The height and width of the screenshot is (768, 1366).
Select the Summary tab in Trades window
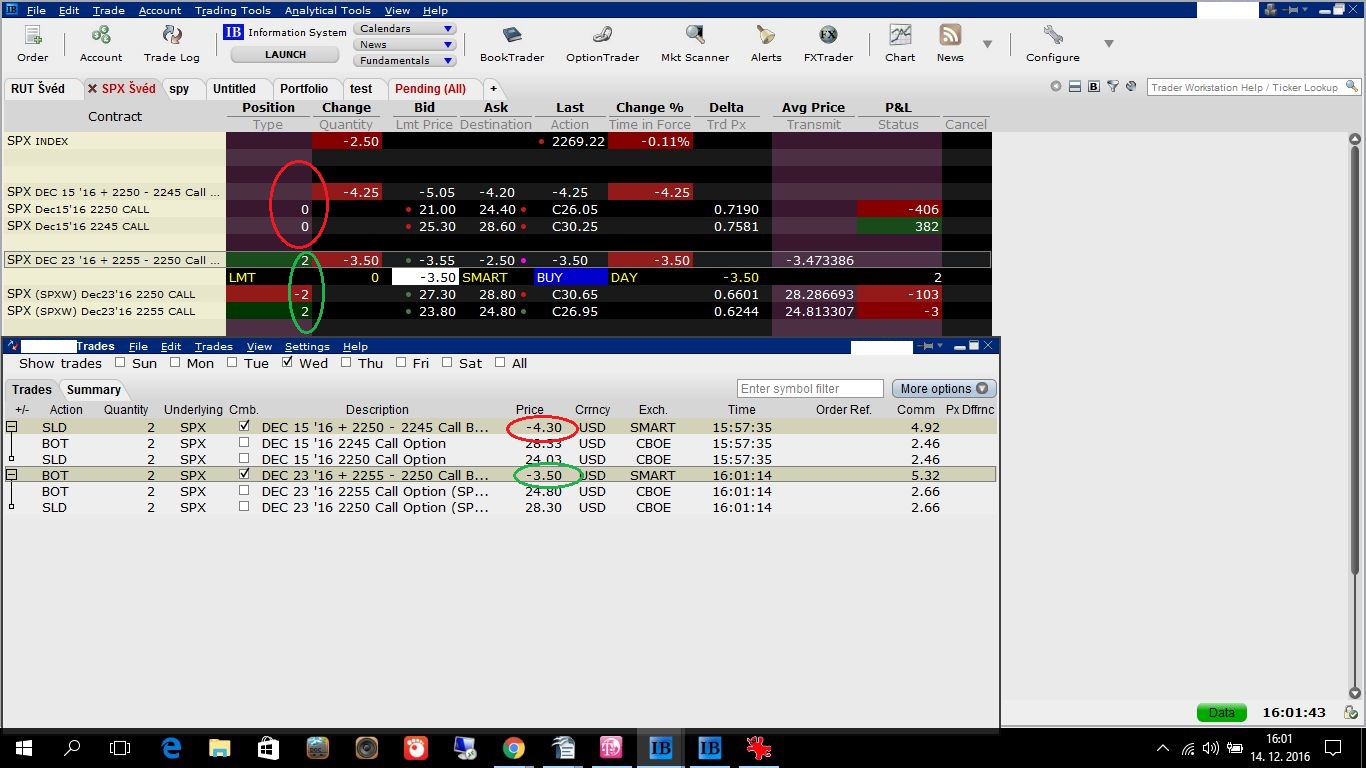(93, 390)
